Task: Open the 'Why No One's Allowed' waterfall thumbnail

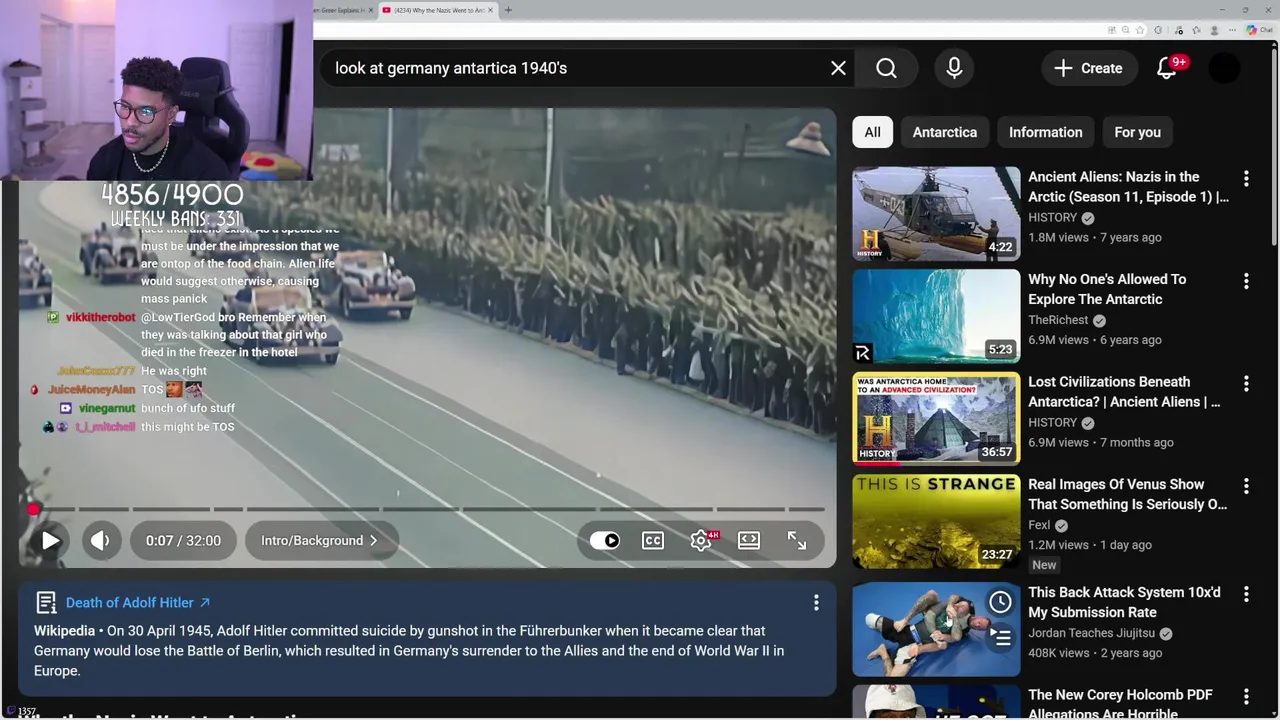Action: click(936, 316)
